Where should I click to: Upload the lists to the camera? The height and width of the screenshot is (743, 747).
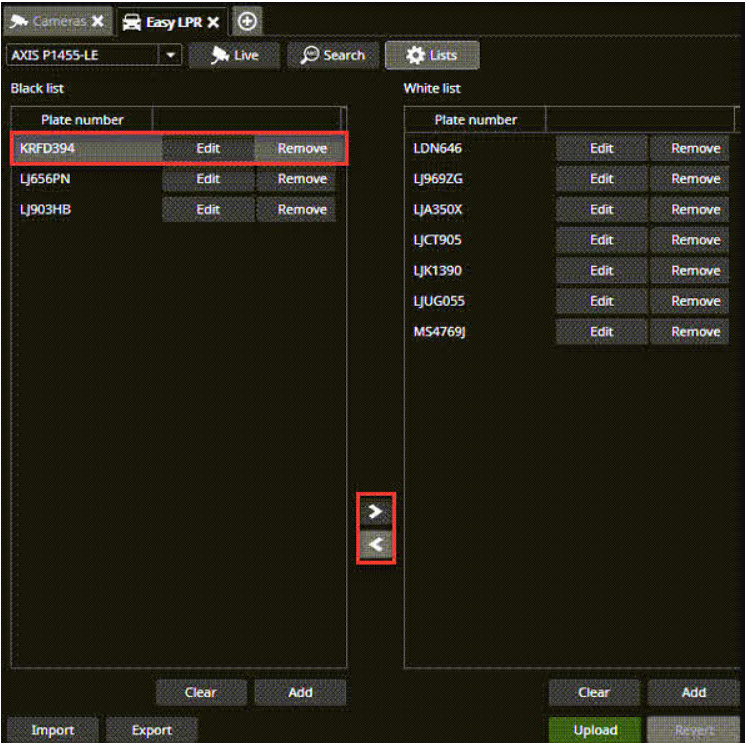coord(595,730)
